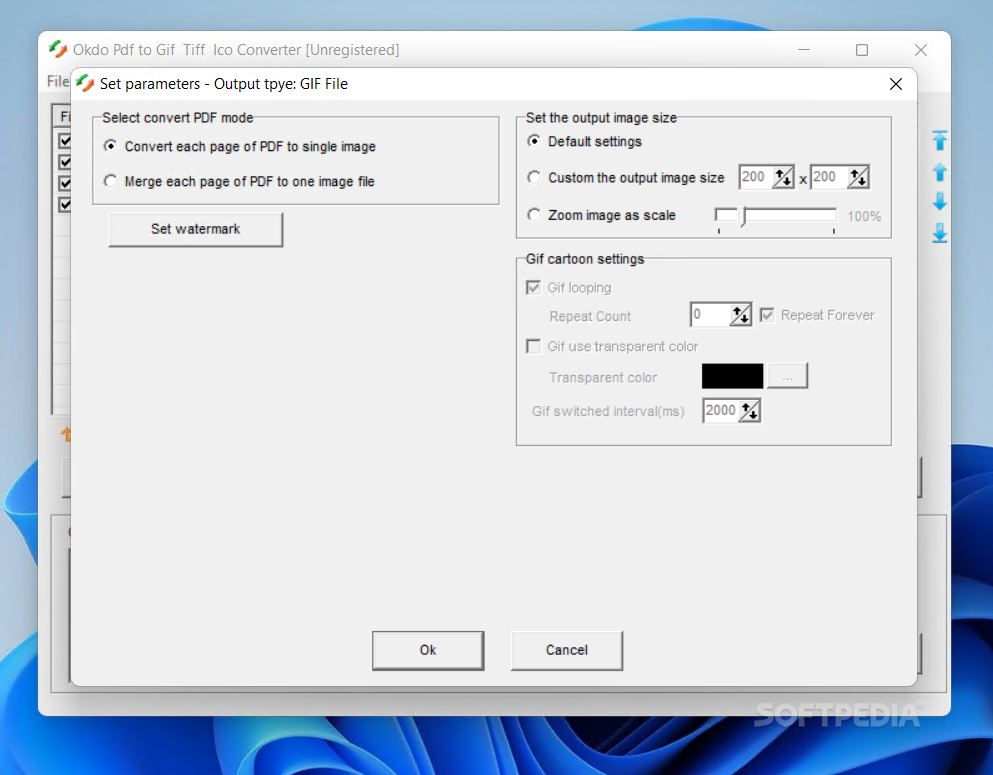The width and height of the screenshot is (993, 775).
Task: Click the width spinner arrows
Action: (783, 177)
